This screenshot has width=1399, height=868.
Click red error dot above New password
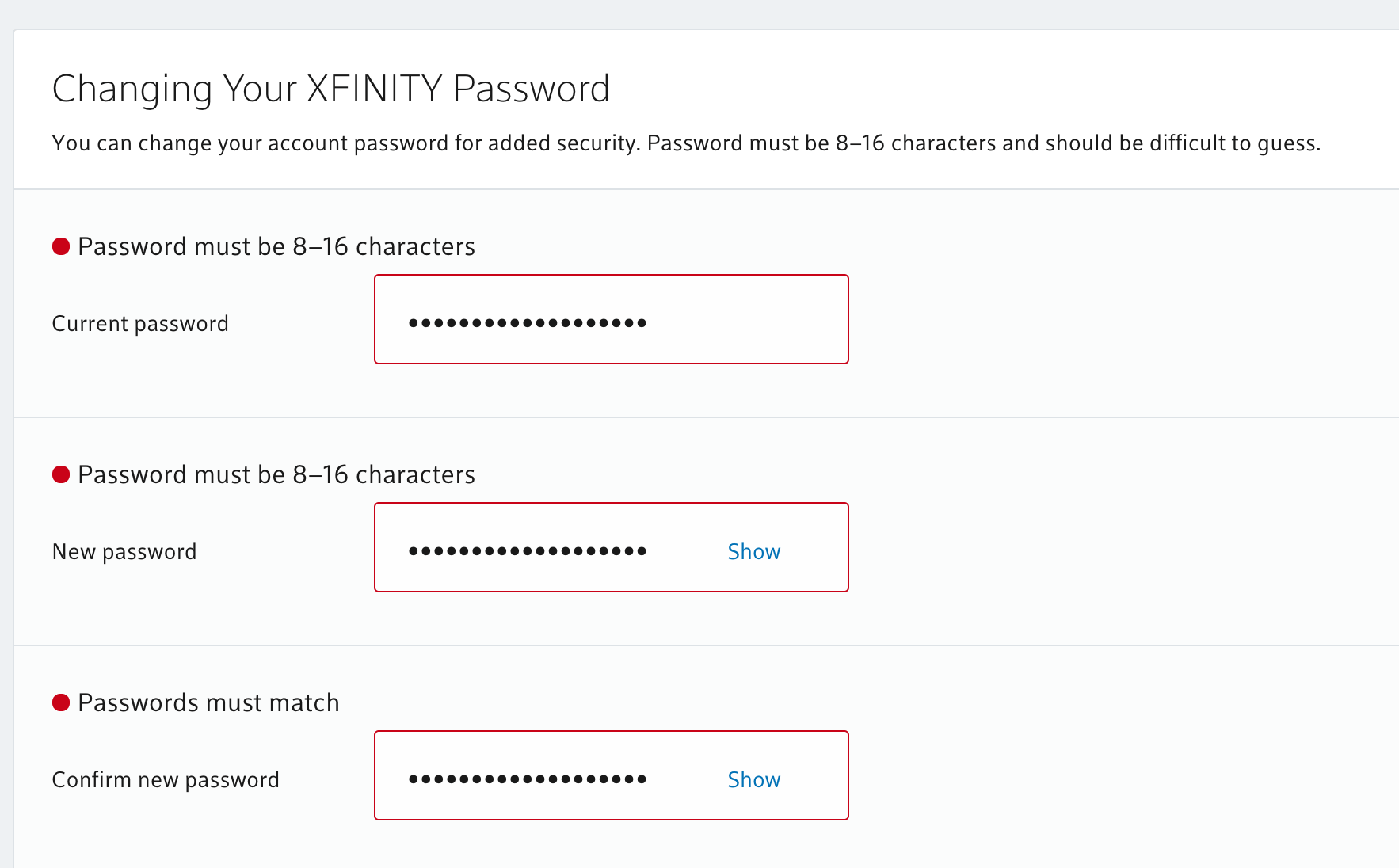pyautogui.click(x=61, y=474)
